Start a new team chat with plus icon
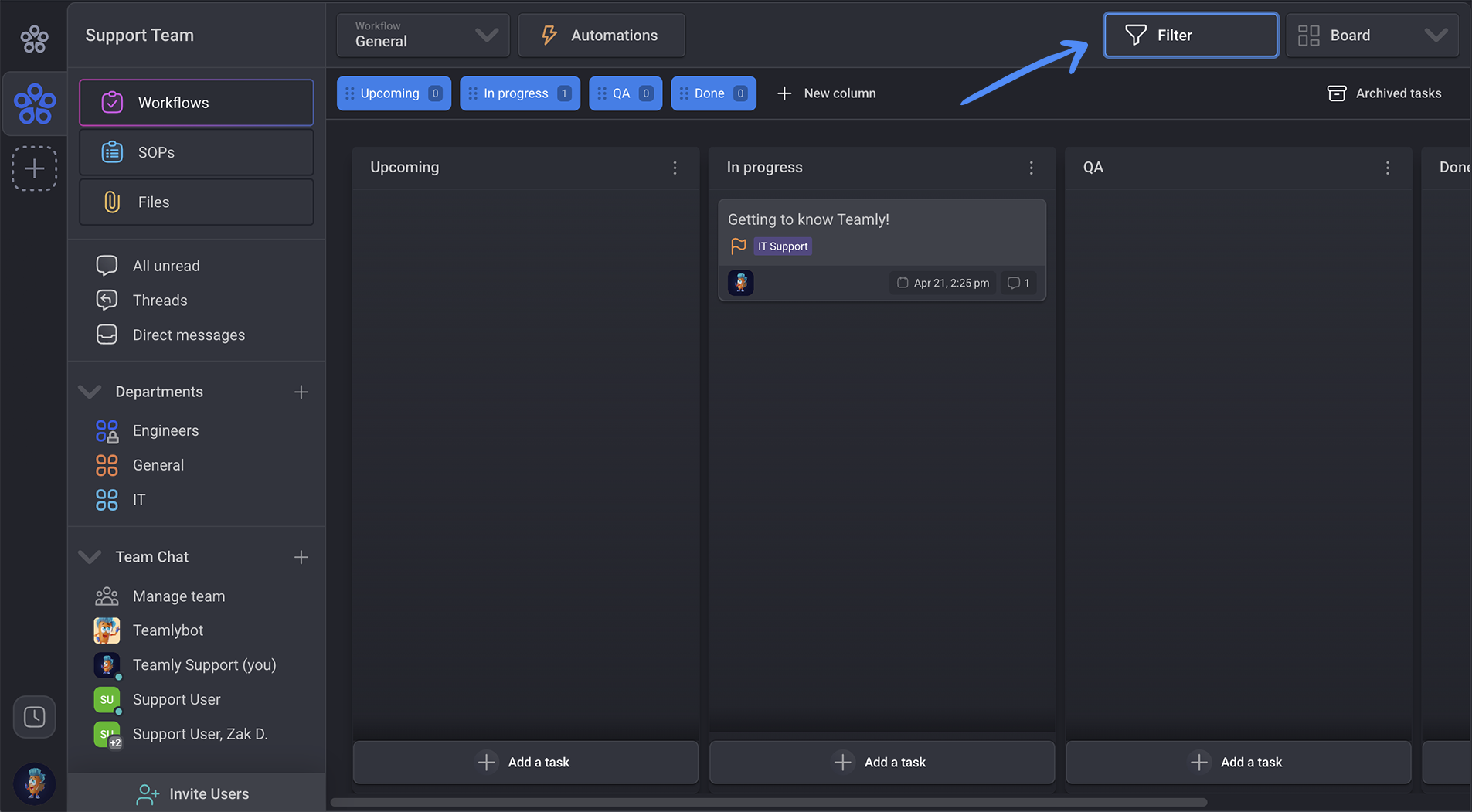Viewport: 1472px width, 812px height. [301, 557]
